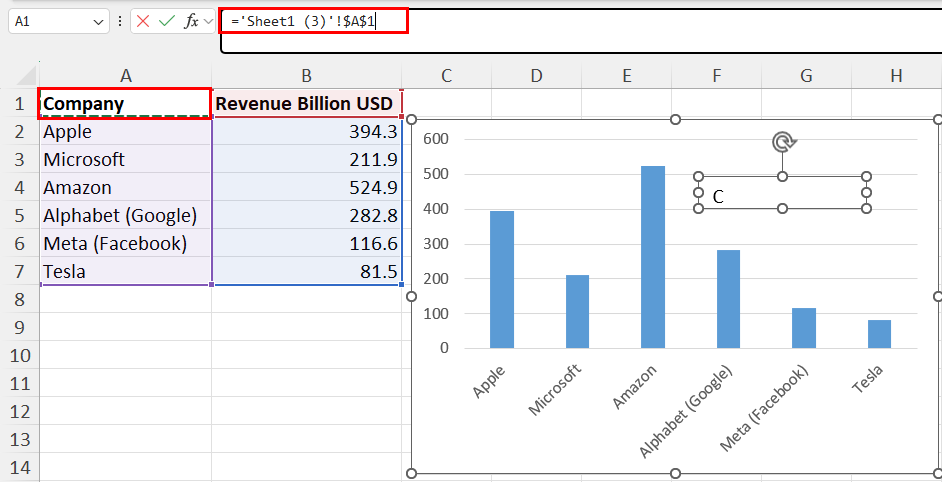Select the Alphabet (Google) chart bar
The width and height of the screenshot is (942, 482).
(x=728, y=299)
